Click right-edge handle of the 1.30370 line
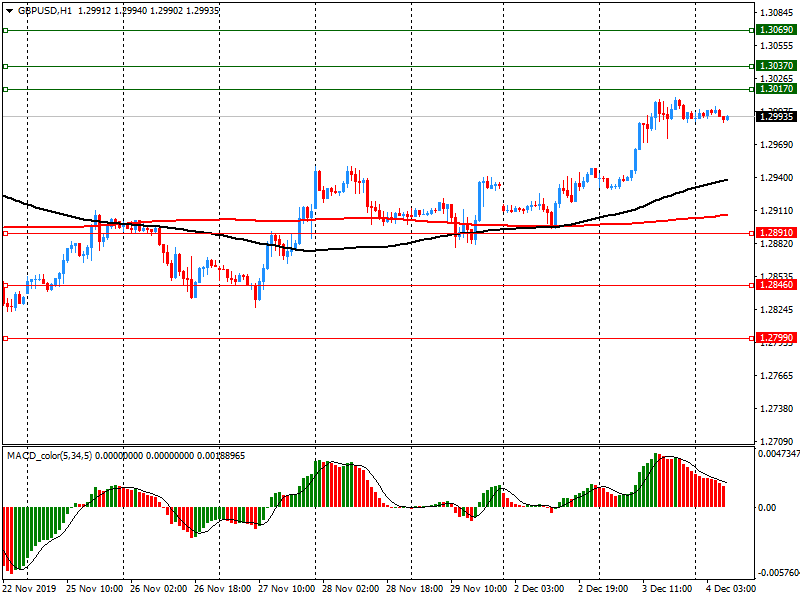Screen dimensions: 800x600 751,66
